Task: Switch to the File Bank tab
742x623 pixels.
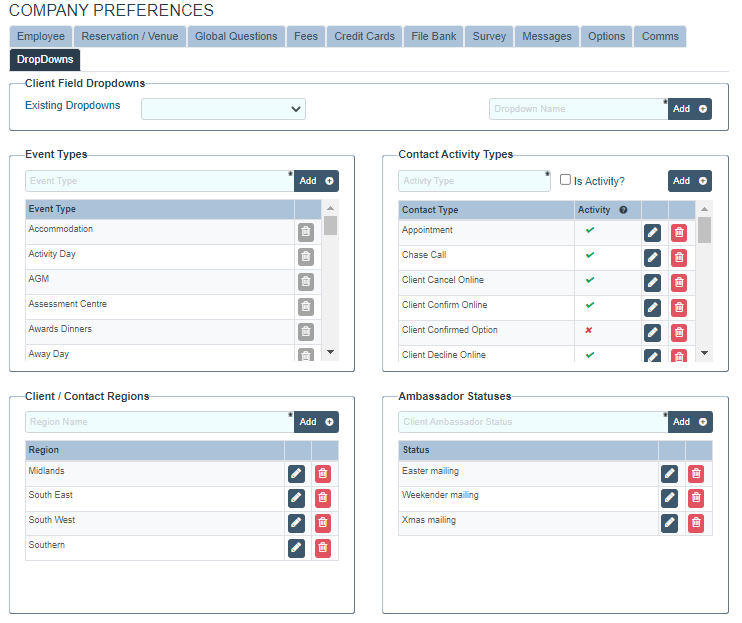Action: tap(433, 36)
